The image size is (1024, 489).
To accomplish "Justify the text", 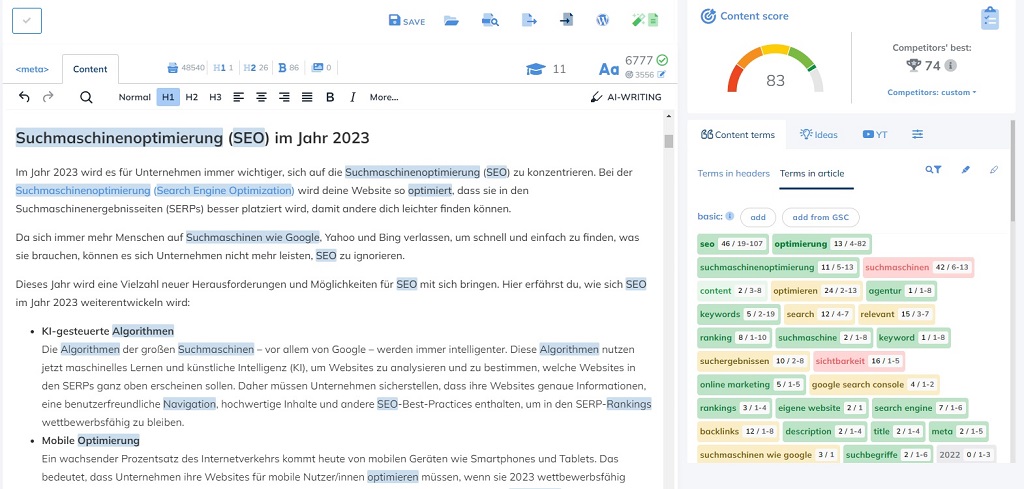I will 307,97.
